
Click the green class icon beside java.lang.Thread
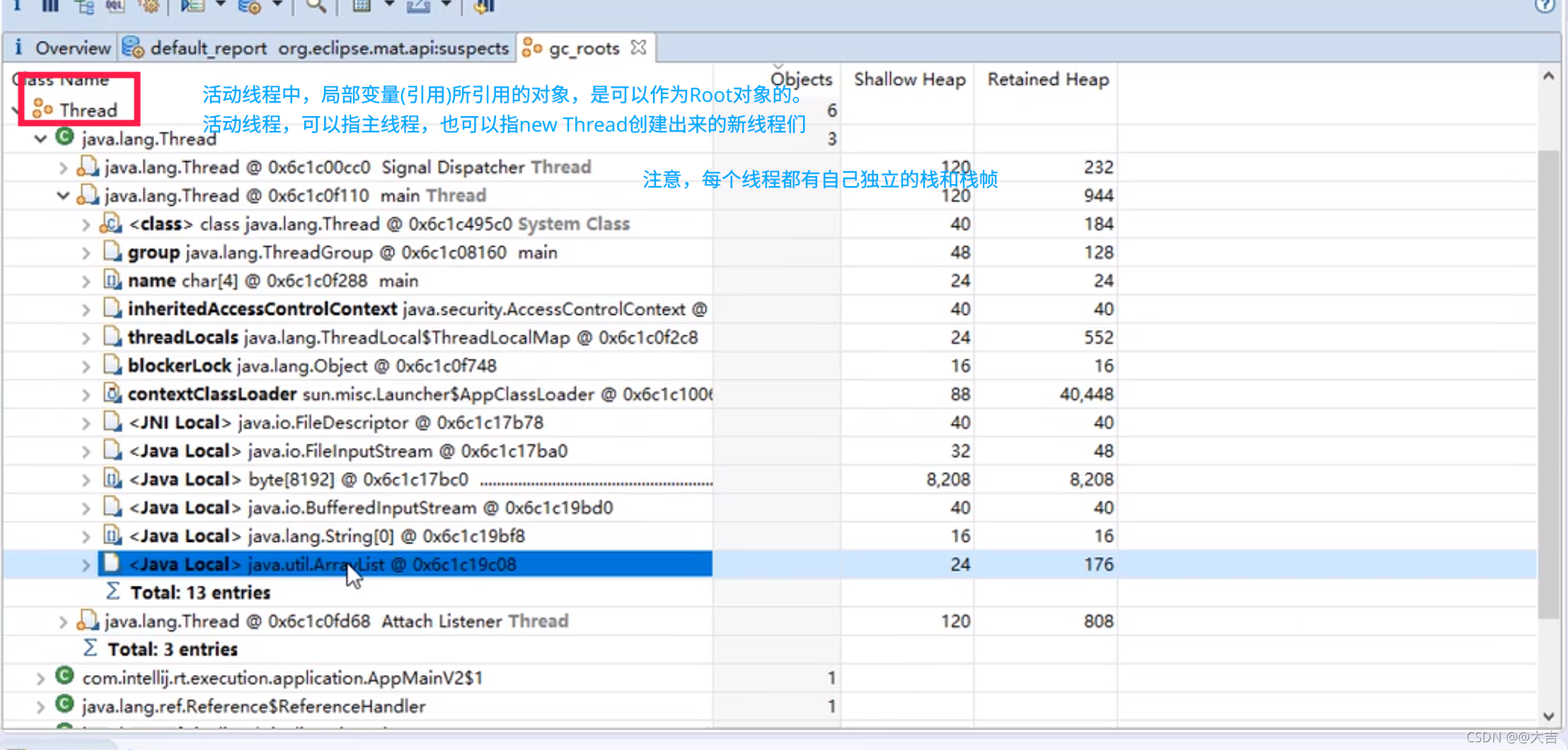[x=64, y=137]
